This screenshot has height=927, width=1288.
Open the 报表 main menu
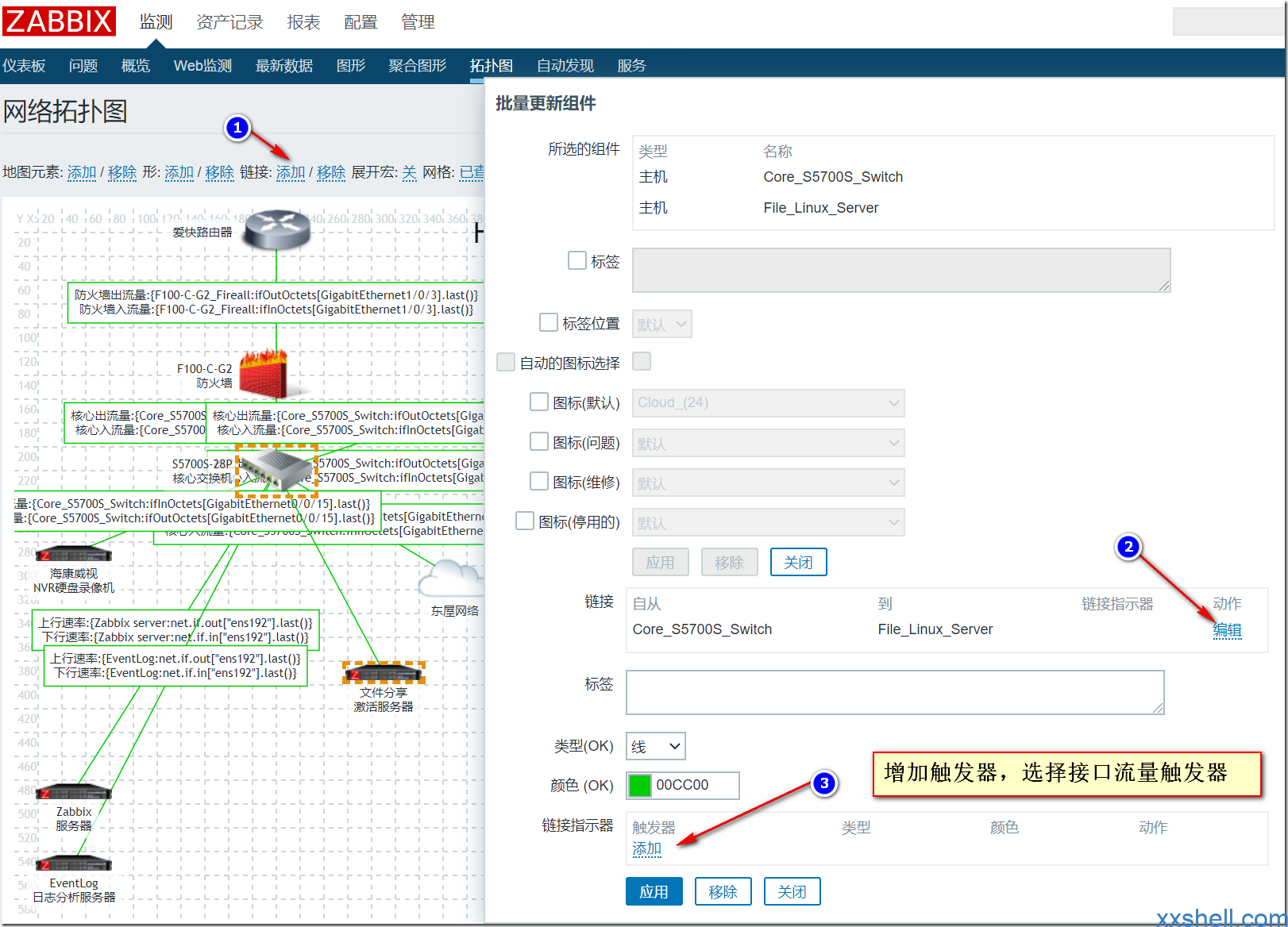point(303,22)
